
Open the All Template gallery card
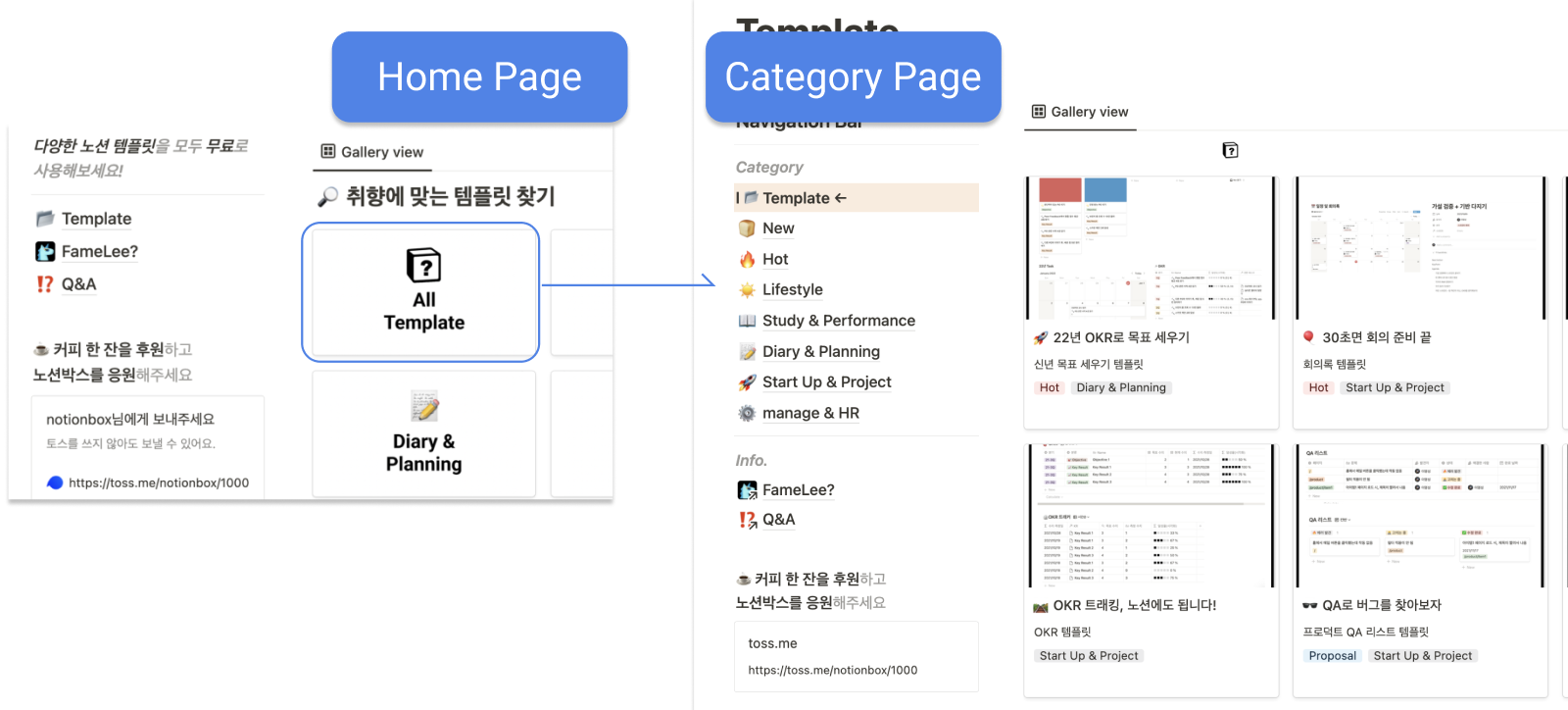tap(424, 292)
